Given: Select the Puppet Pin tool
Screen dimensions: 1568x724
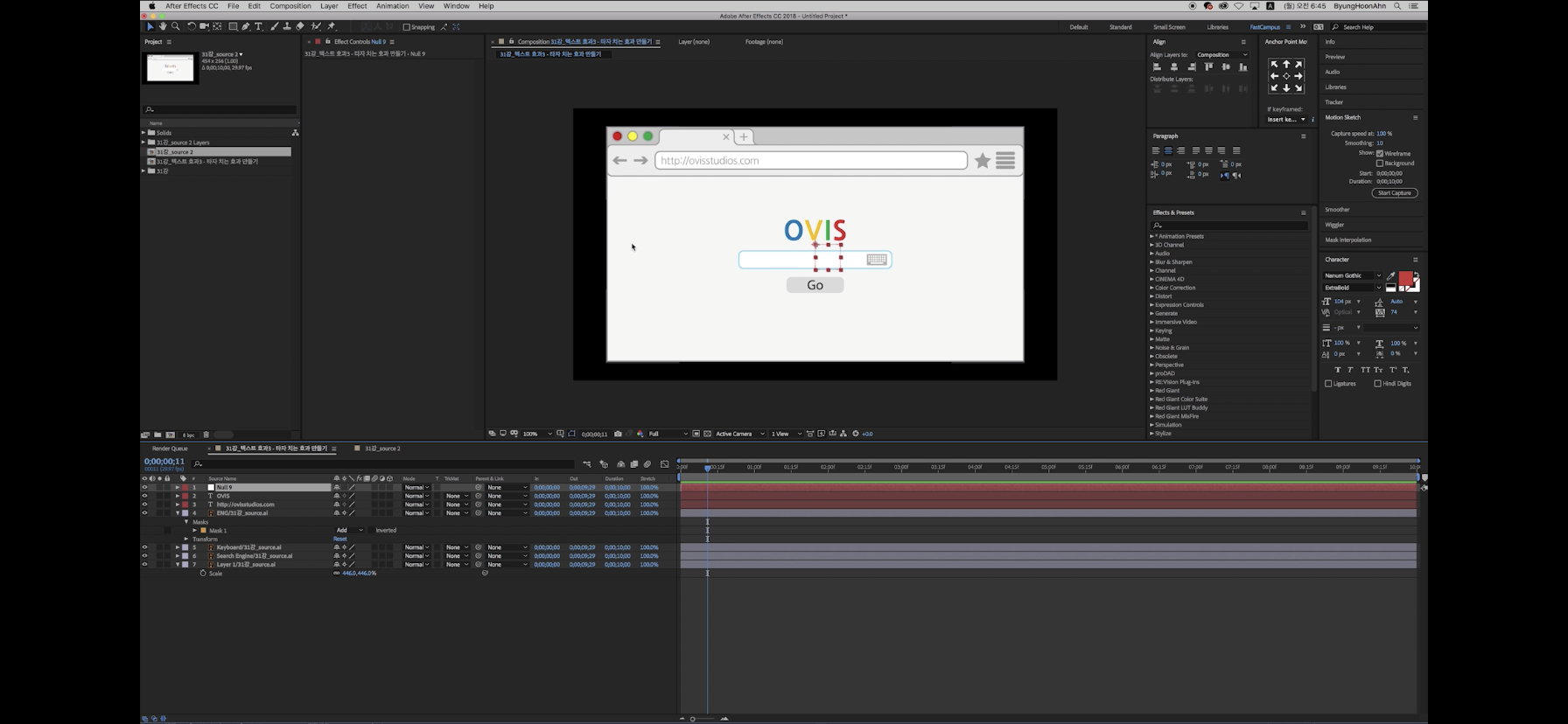Looking at the screenshot, I should (332, 26).
